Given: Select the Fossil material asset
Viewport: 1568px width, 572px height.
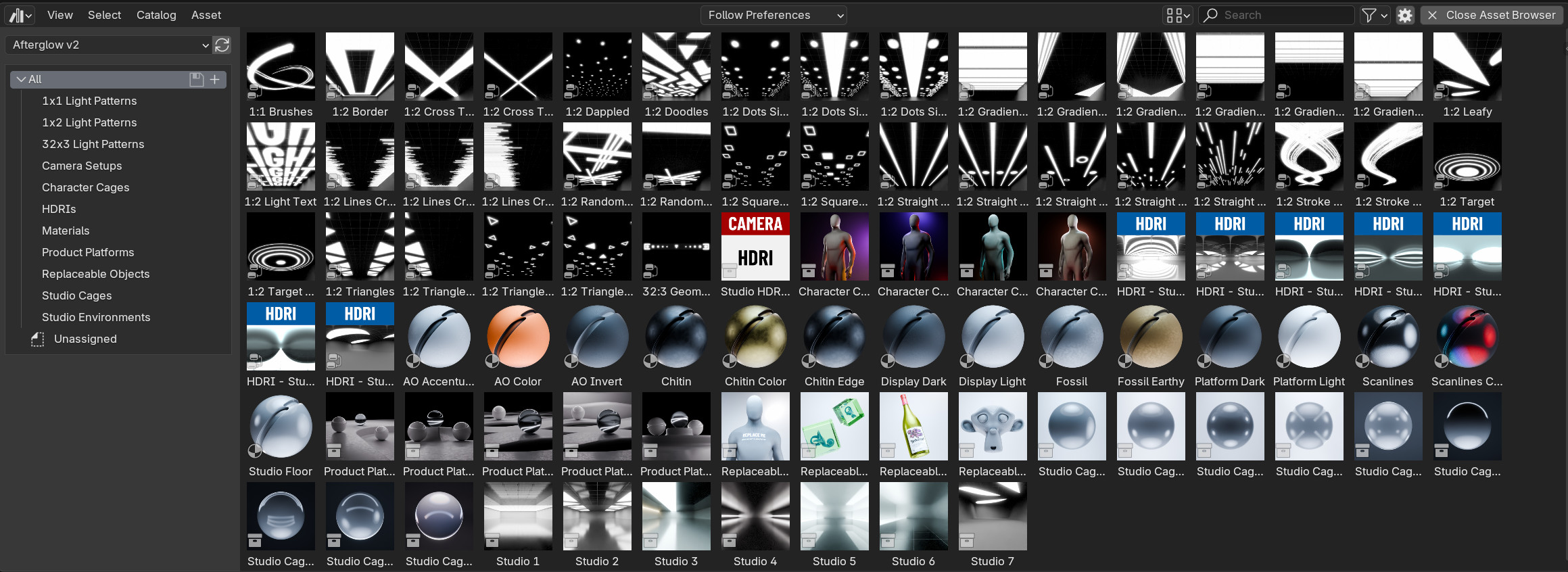Looking at the screenshot, I should coord(1072,345).
